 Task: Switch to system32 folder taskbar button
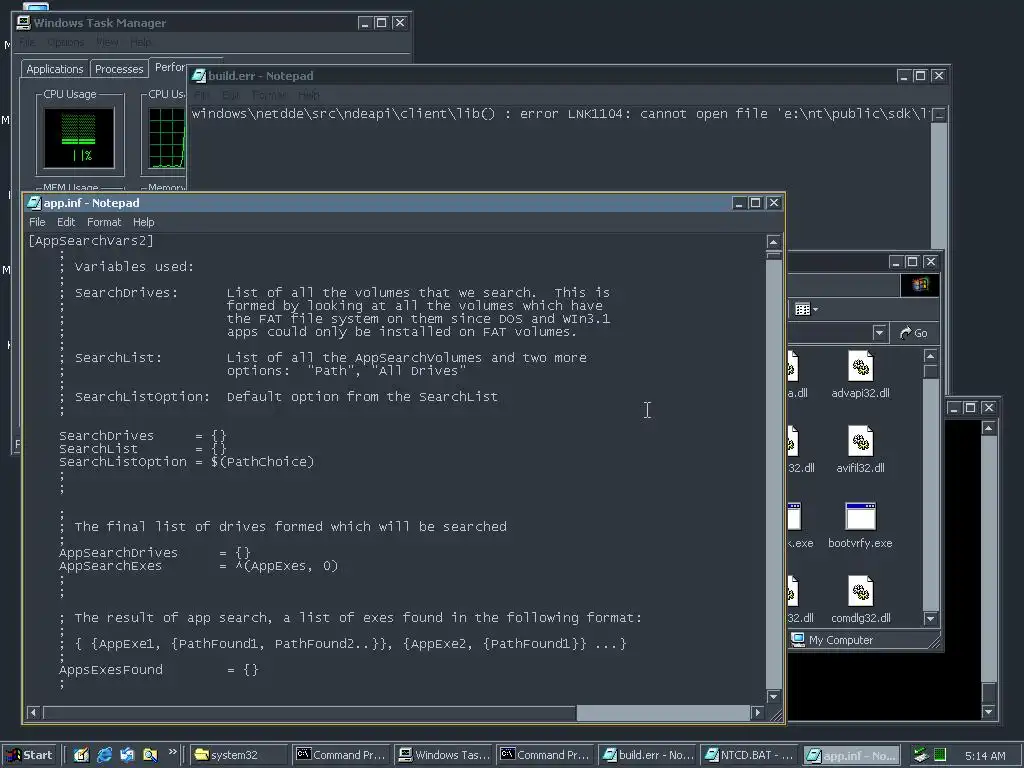239,755
